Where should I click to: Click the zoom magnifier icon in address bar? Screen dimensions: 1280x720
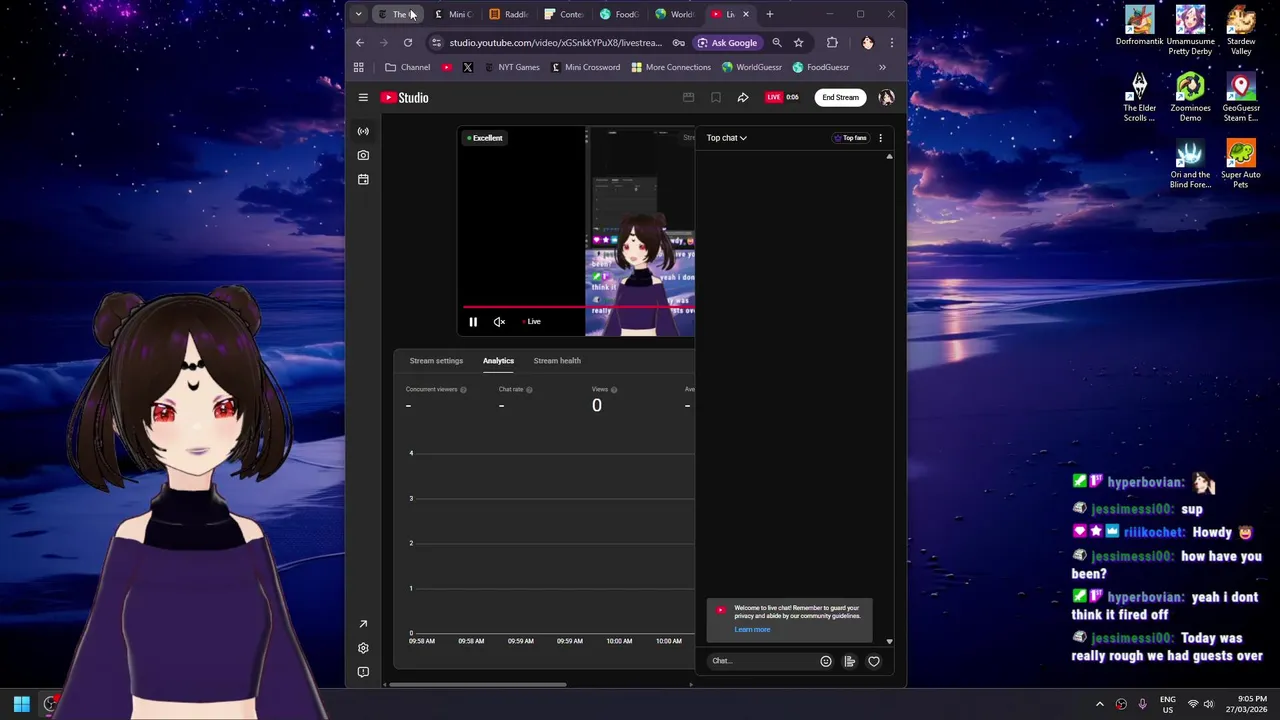777,43
